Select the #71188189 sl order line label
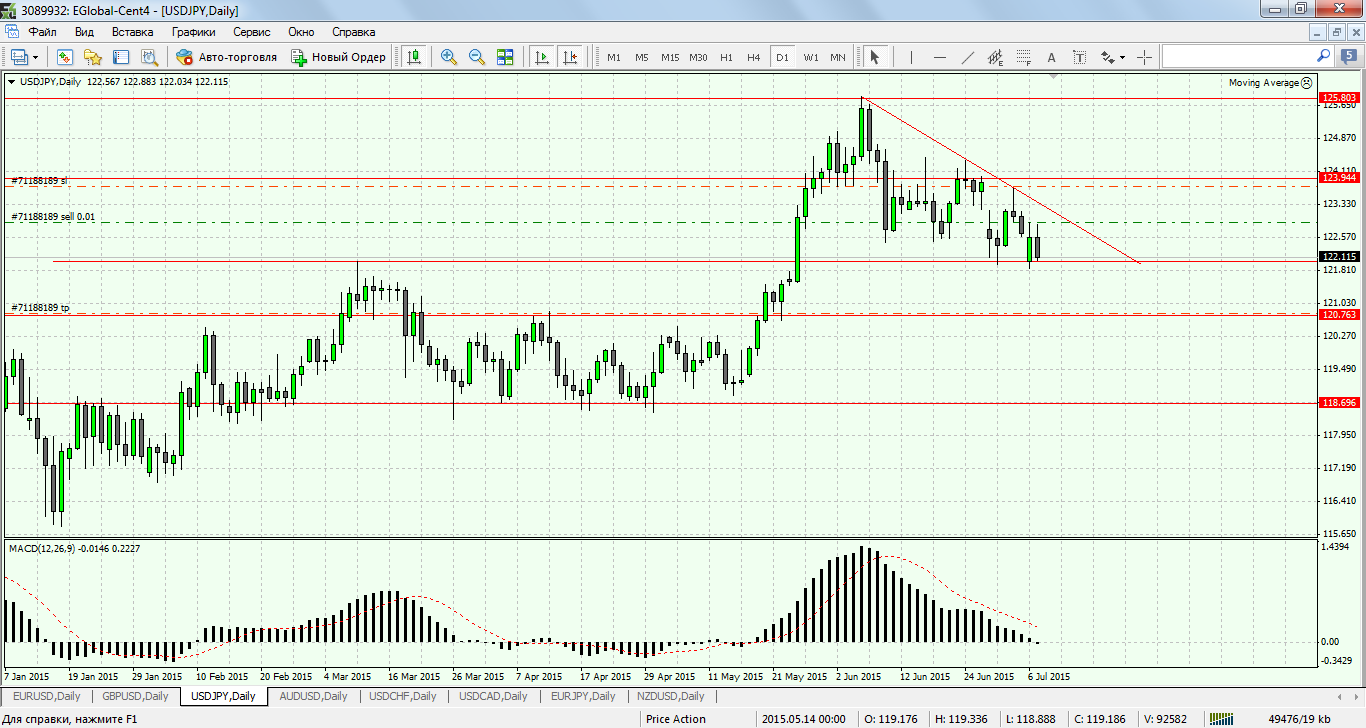1366x728 pixels. click(39, 181)
